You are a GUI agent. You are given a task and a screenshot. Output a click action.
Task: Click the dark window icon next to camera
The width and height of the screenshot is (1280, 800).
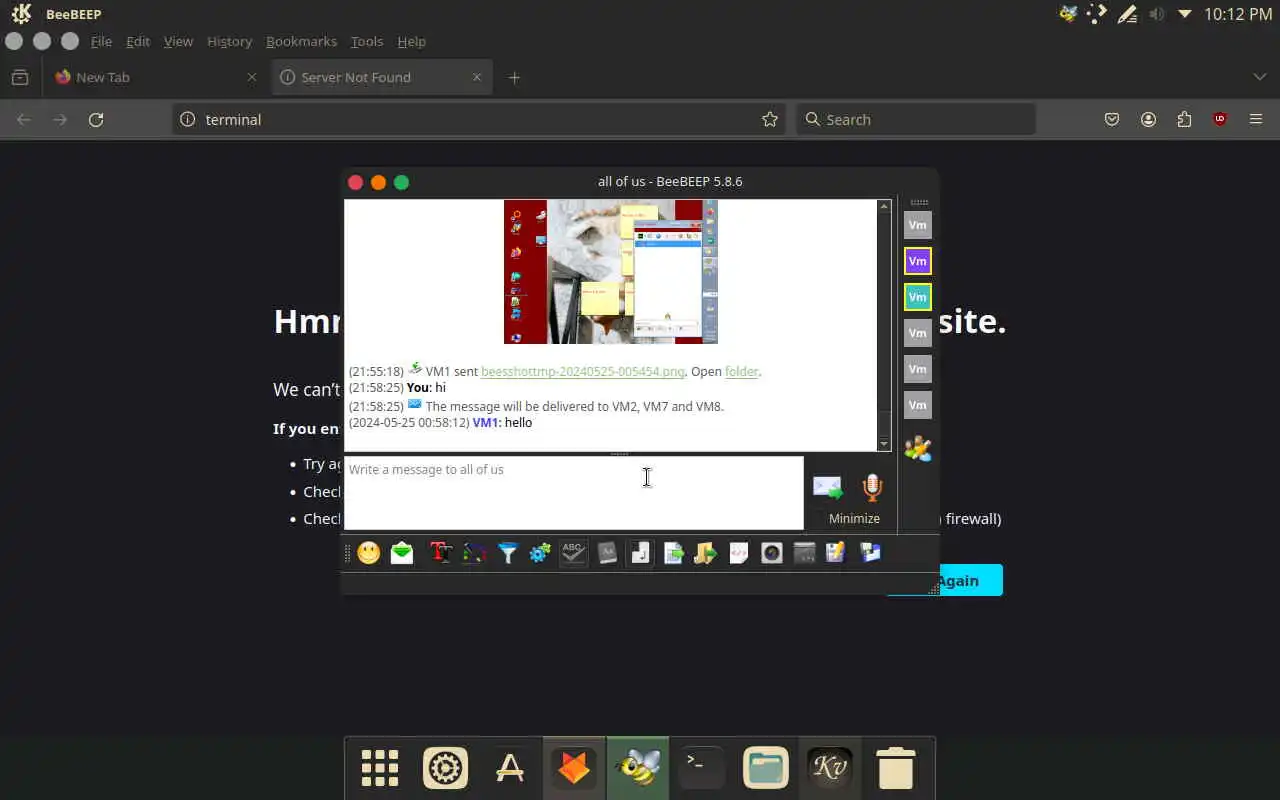click(805, 552)
